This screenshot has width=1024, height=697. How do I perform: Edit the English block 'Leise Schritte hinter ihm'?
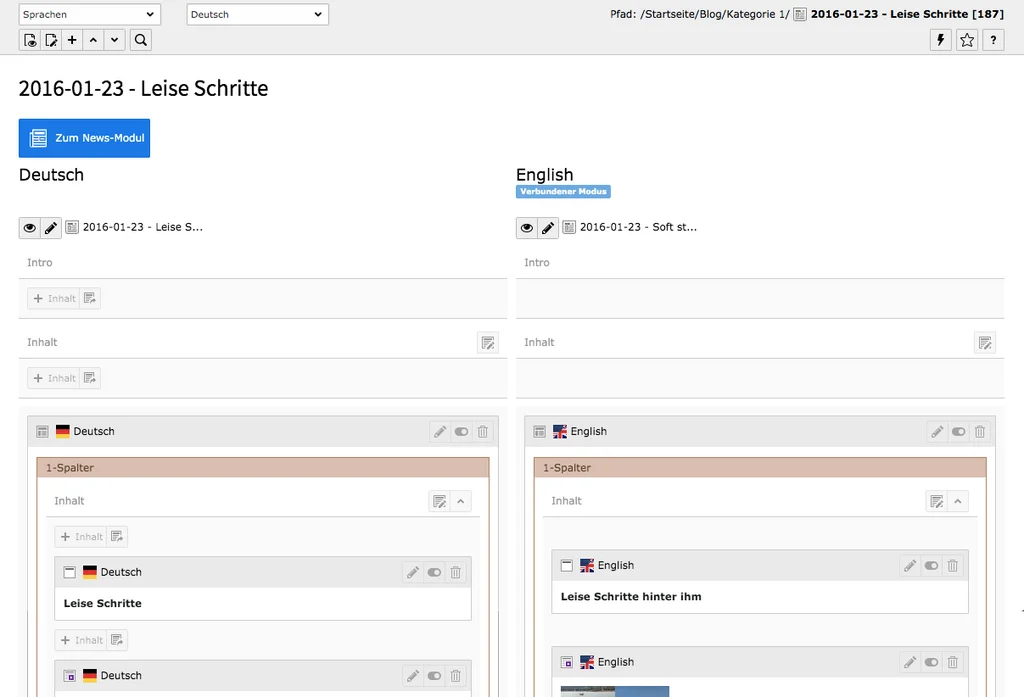click(910, 565)
